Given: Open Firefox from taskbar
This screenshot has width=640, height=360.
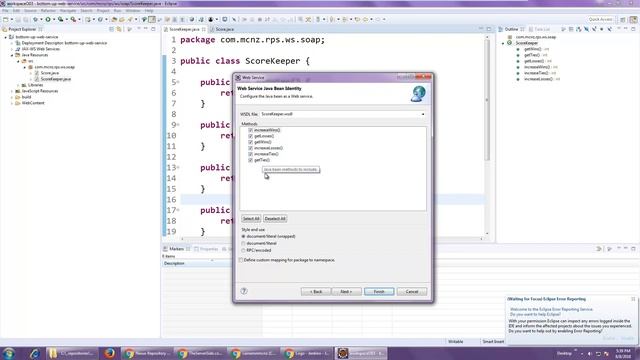Looking at the screenshot, I should tap(109, 353).
